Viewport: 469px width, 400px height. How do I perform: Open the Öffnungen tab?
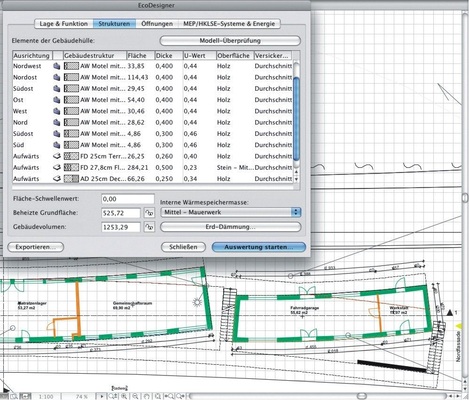pyautogui.click(x=157, y=24)
